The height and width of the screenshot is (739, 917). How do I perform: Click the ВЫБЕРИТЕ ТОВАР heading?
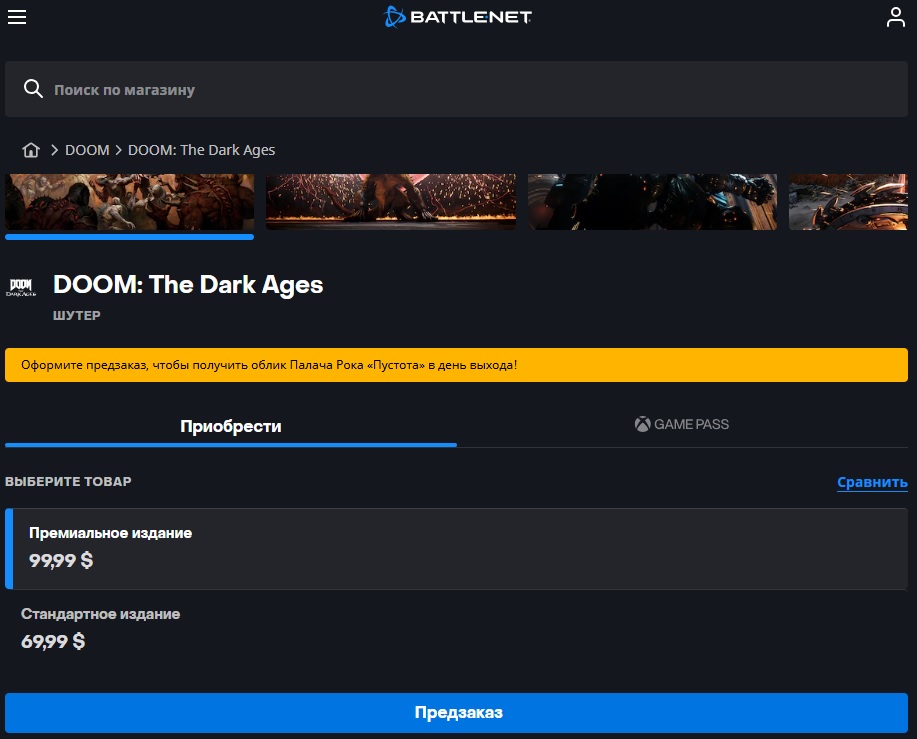tap(68, 482)
